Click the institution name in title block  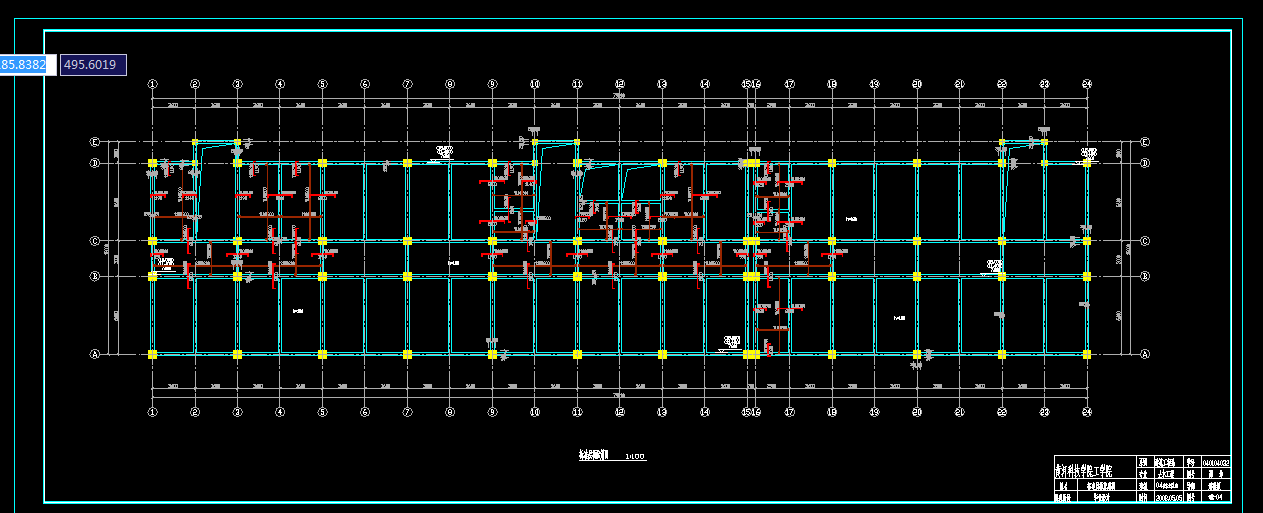[x=1084, y=470]
